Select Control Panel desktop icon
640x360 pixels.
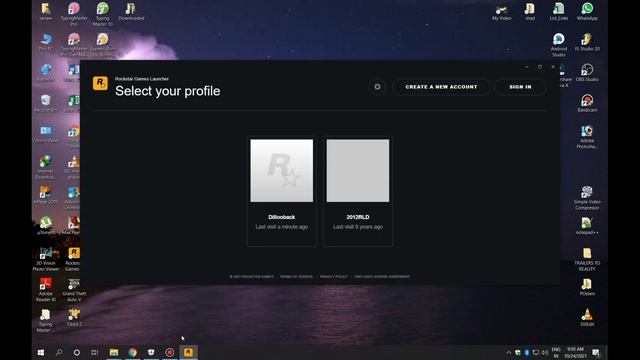point(46,134)
